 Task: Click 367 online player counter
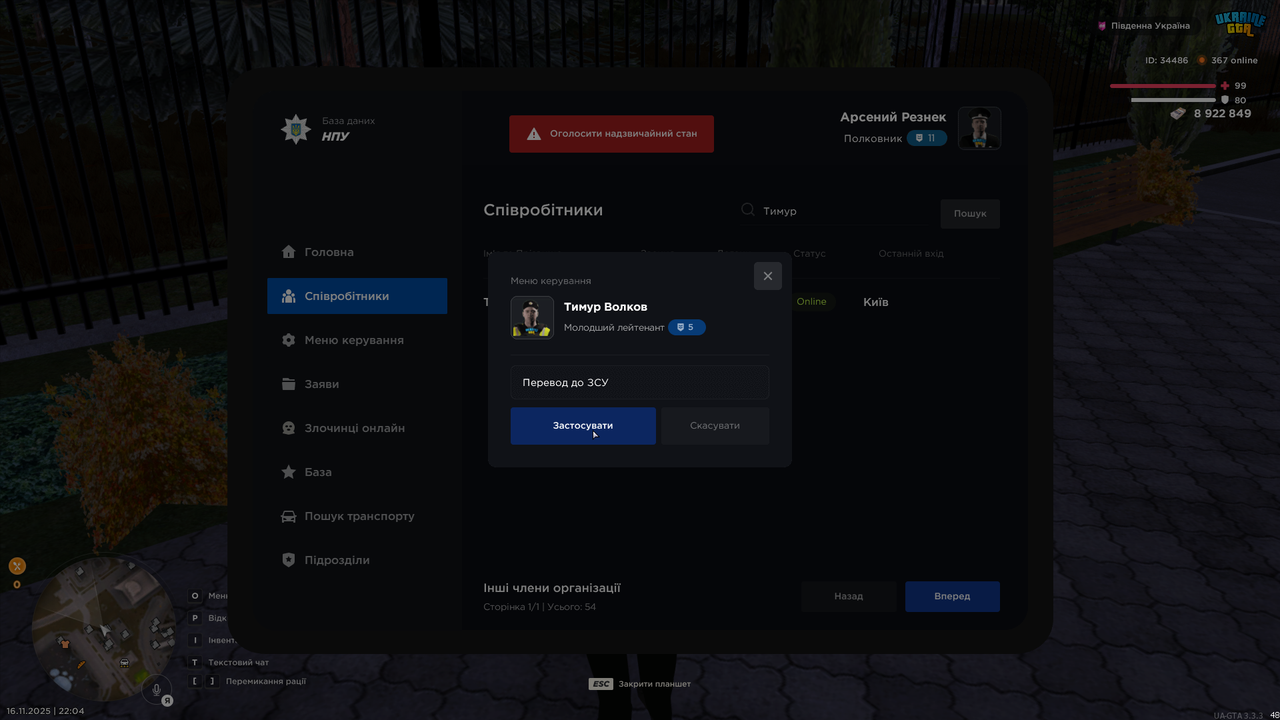click(1234, 60)
